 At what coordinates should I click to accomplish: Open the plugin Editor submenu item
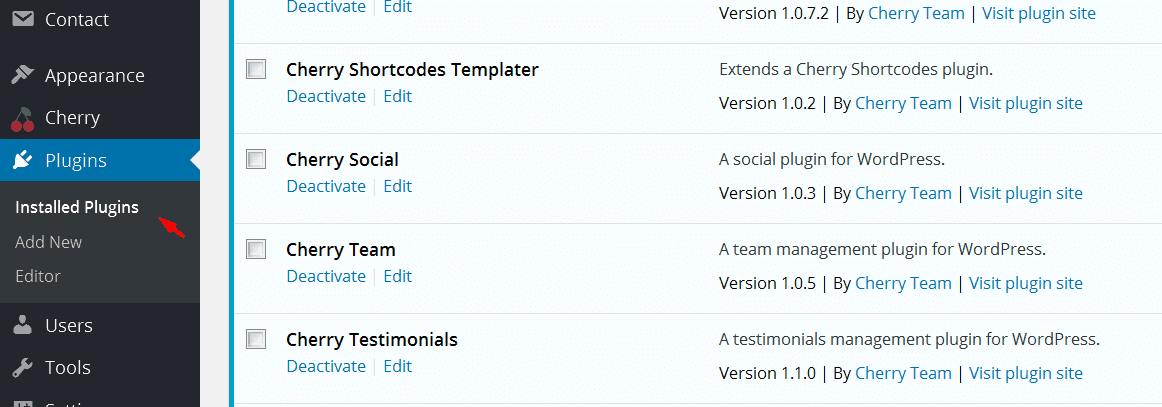click(x=38, y=276)
